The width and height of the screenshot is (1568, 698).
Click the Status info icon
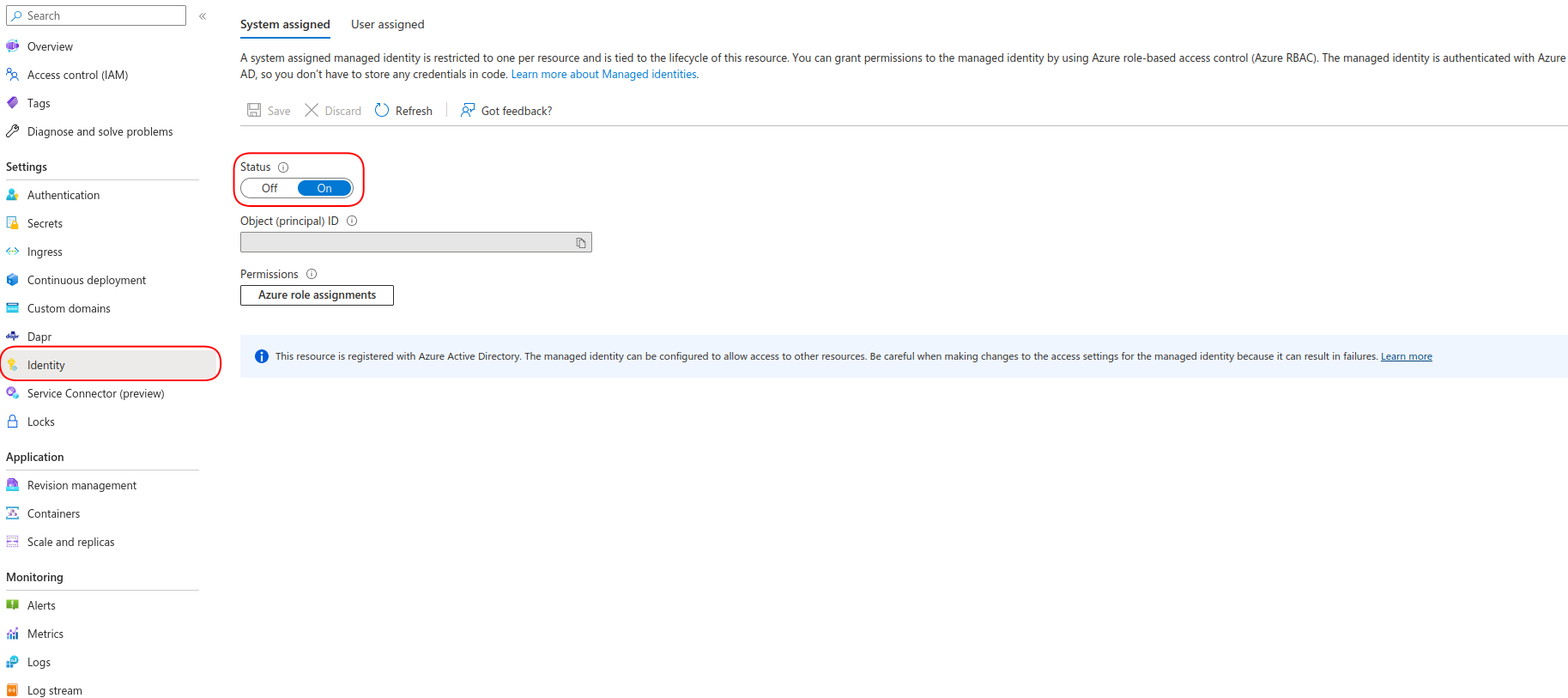(x=283, y=167)
